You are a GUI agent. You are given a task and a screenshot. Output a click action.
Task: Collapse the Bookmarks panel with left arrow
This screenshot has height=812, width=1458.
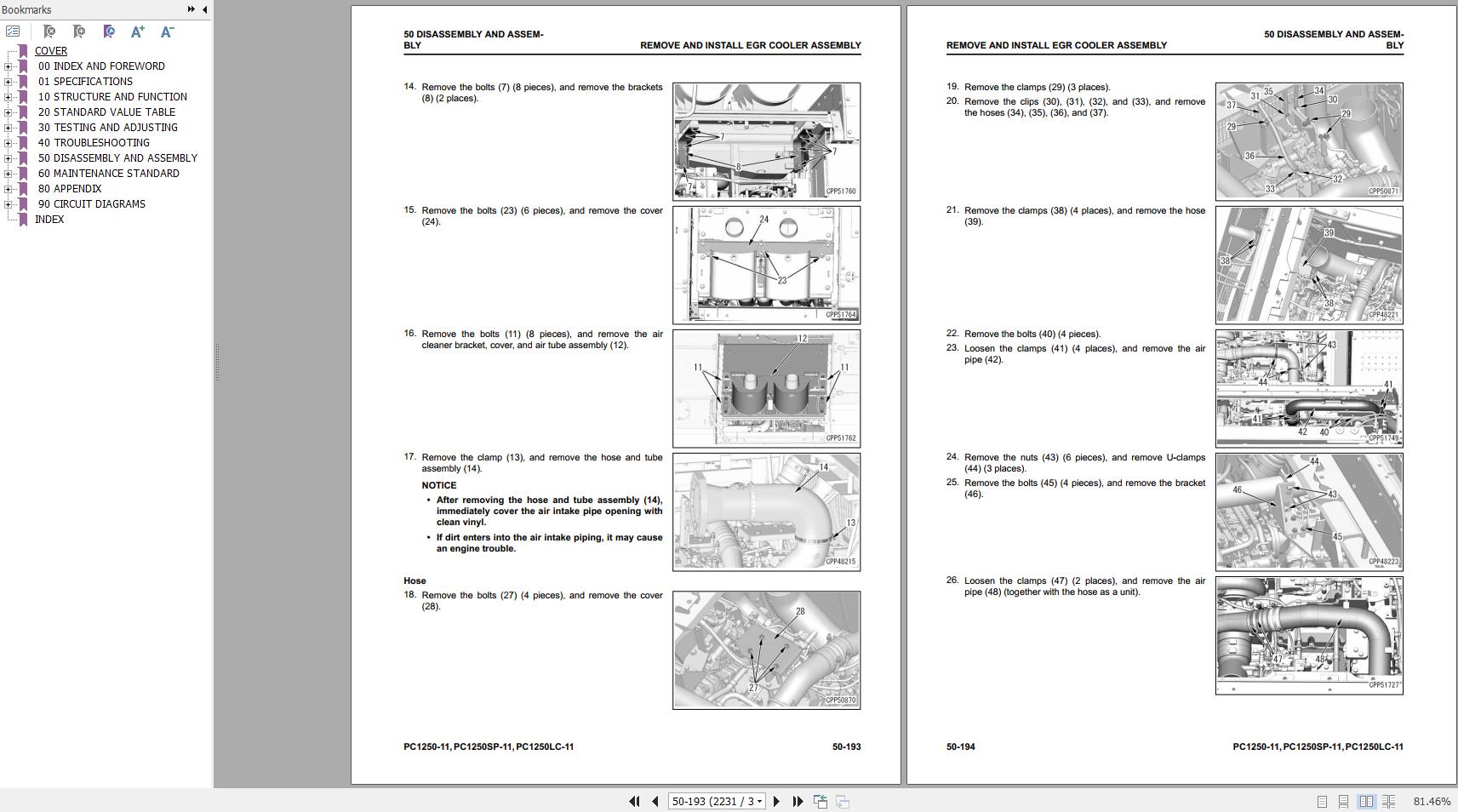click(x=204, y=9)
